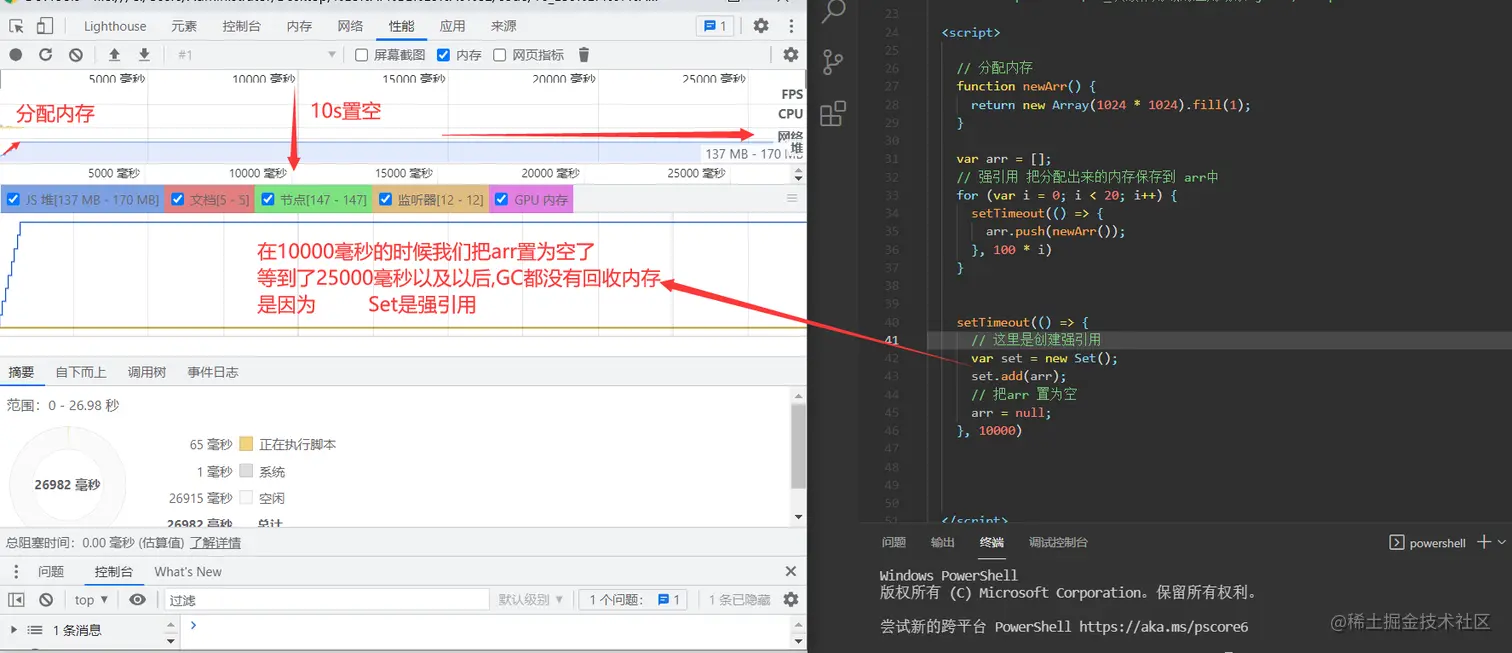
Task: Clear the console with the ban icon
Action: click(x=46, y=600)
